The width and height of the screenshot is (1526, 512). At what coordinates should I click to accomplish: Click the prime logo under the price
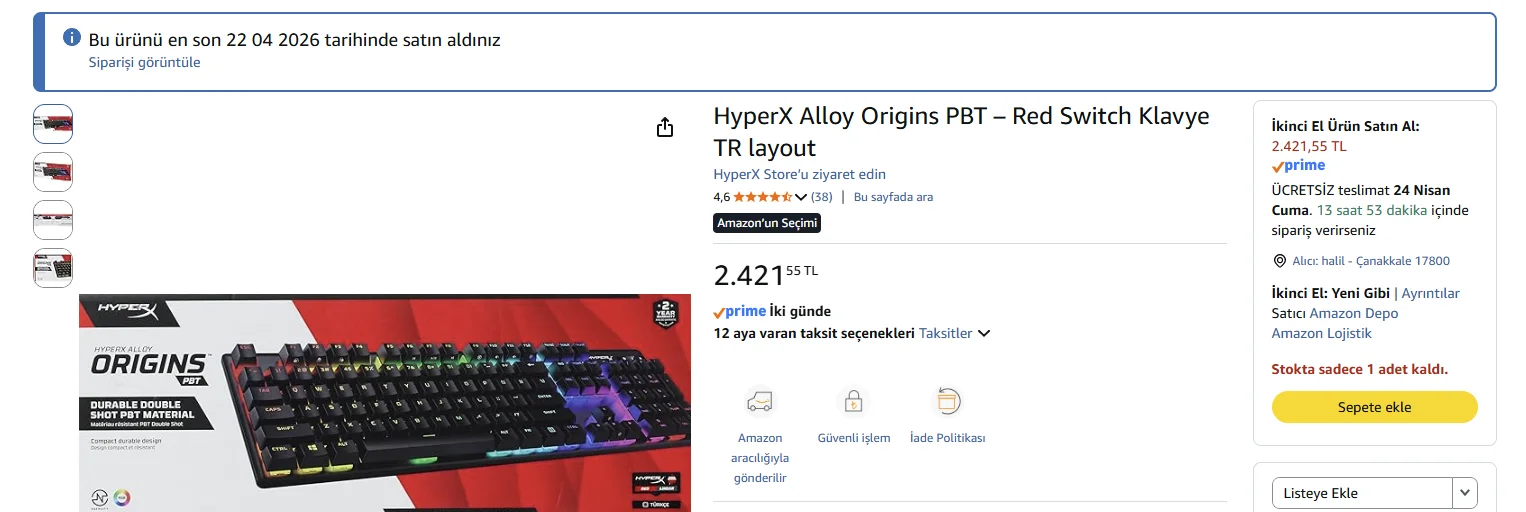pos(740,311)
